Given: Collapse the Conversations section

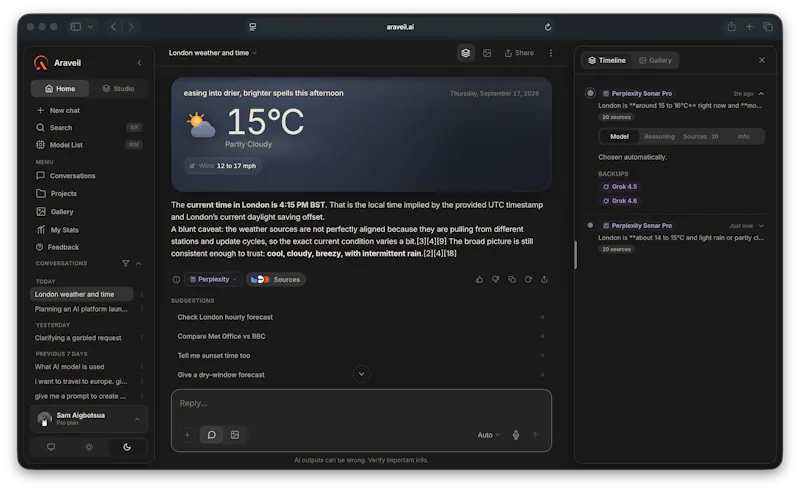Looking at the screenshot, I should click(x=138, y=263).
